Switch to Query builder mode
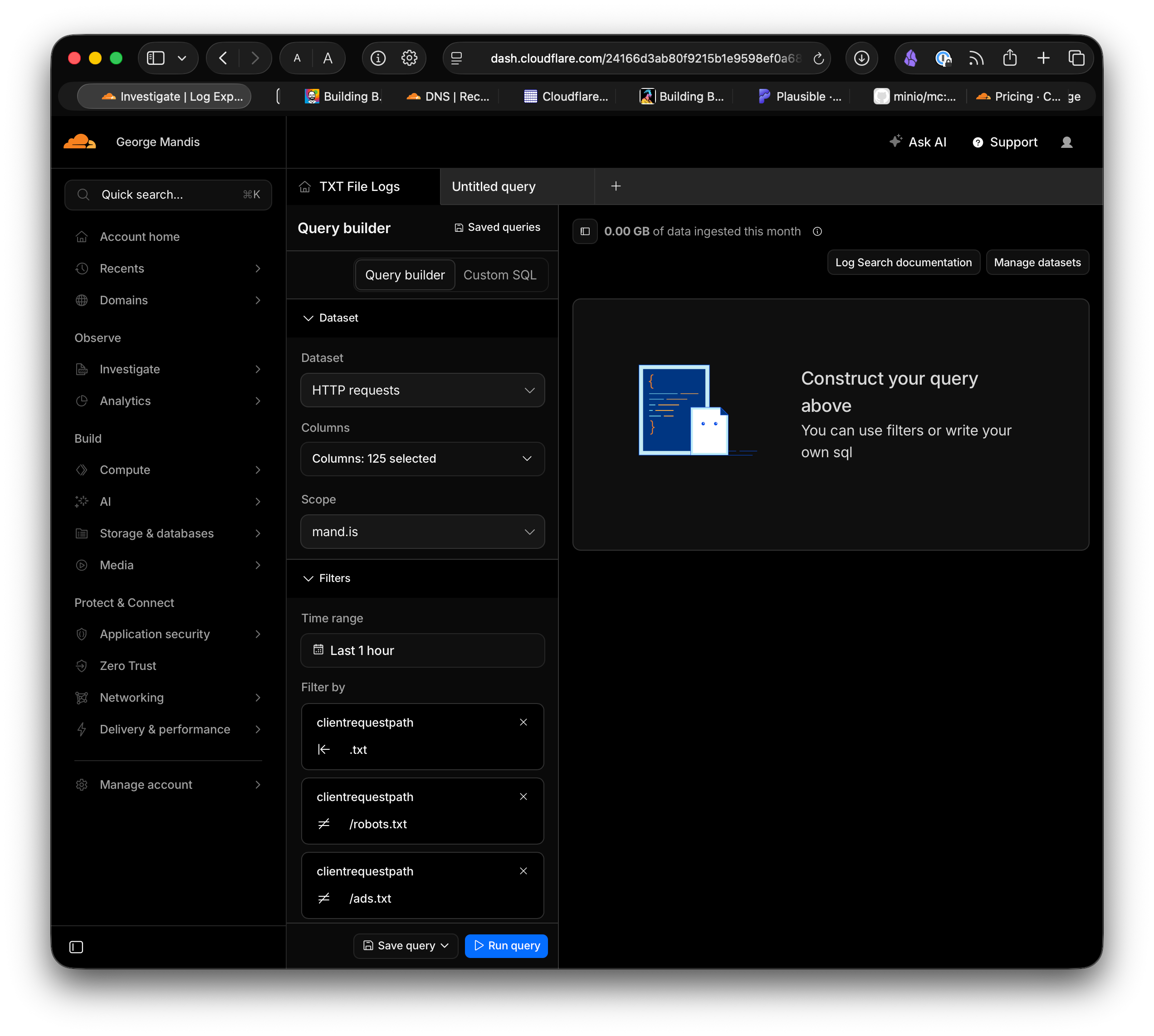Viewport: 1154px width, 1036px height. click(x=405, y=275)
